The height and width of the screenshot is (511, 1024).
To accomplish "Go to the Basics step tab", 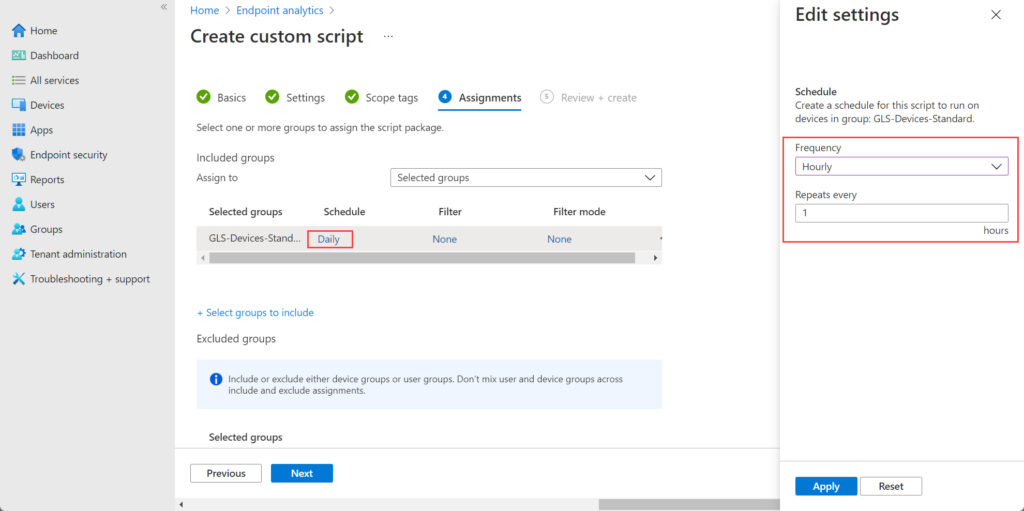I will coord(221,97).
